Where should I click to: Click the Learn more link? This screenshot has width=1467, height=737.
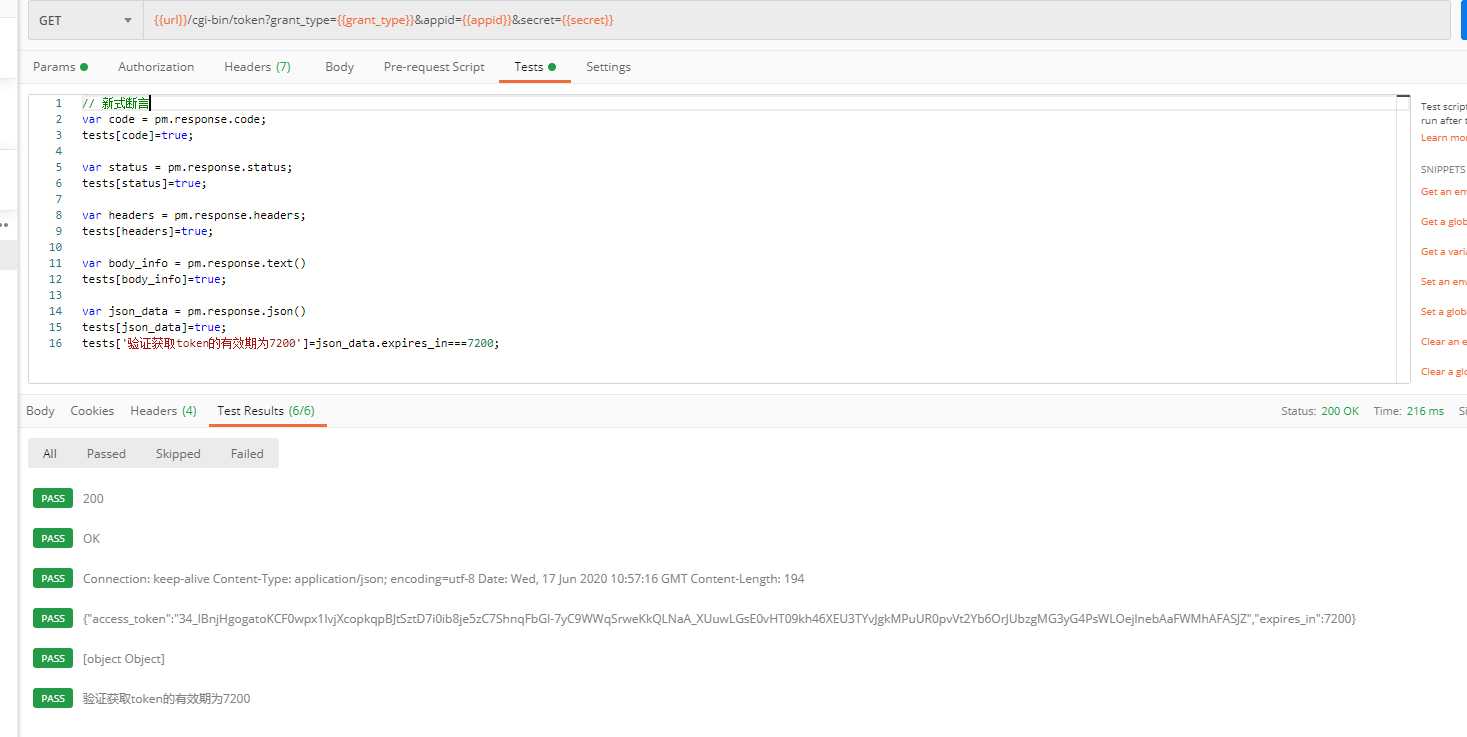click(x=1443, y=138)
